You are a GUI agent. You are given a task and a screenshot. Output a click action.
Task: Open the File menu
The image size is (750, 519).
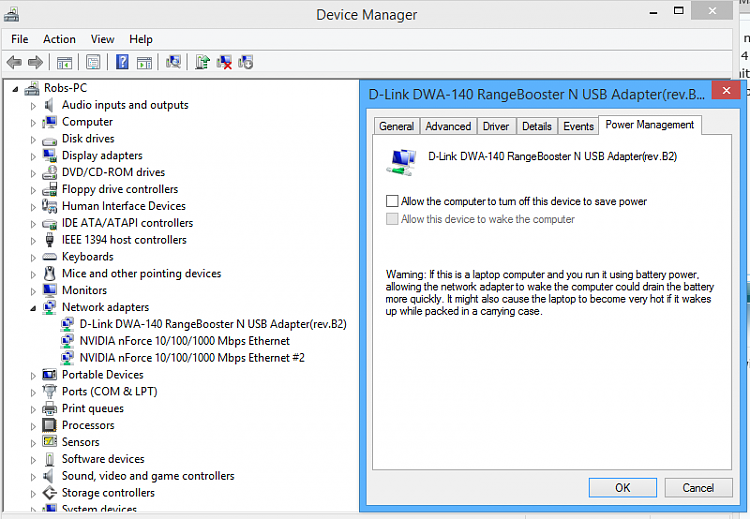point(20,39)
